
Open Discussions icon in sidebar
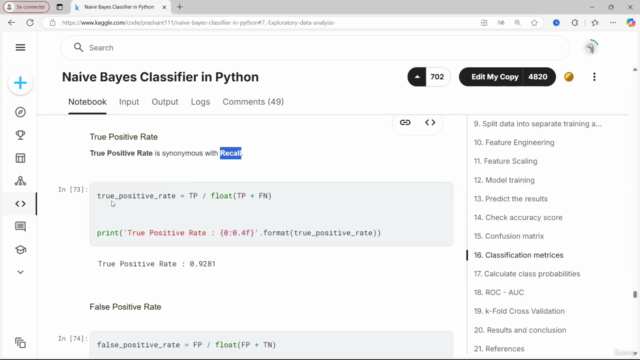tap(20, 227)
